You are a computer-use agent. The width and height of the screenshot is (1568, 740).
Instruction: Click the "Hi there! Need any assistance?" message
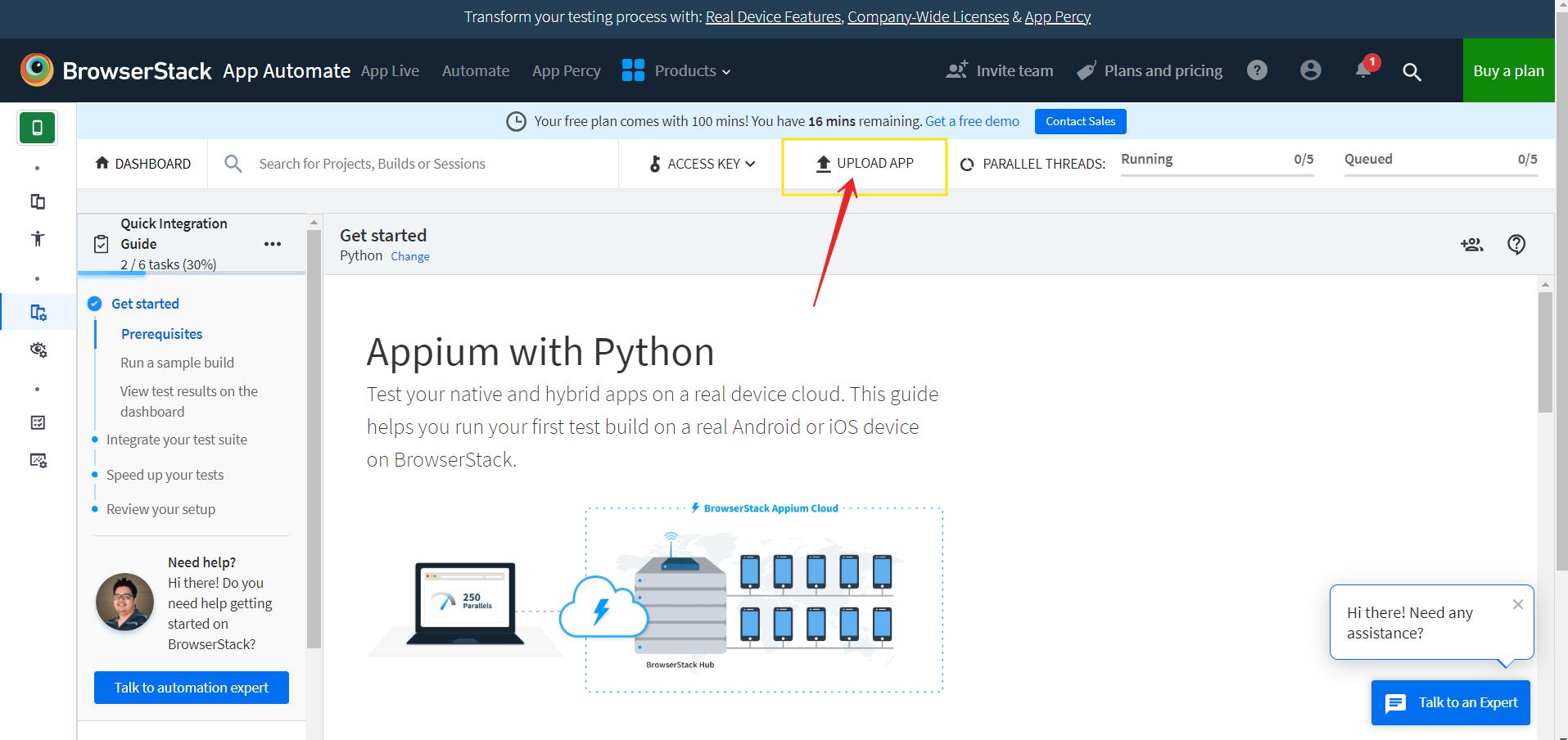tap(1410, 623)
